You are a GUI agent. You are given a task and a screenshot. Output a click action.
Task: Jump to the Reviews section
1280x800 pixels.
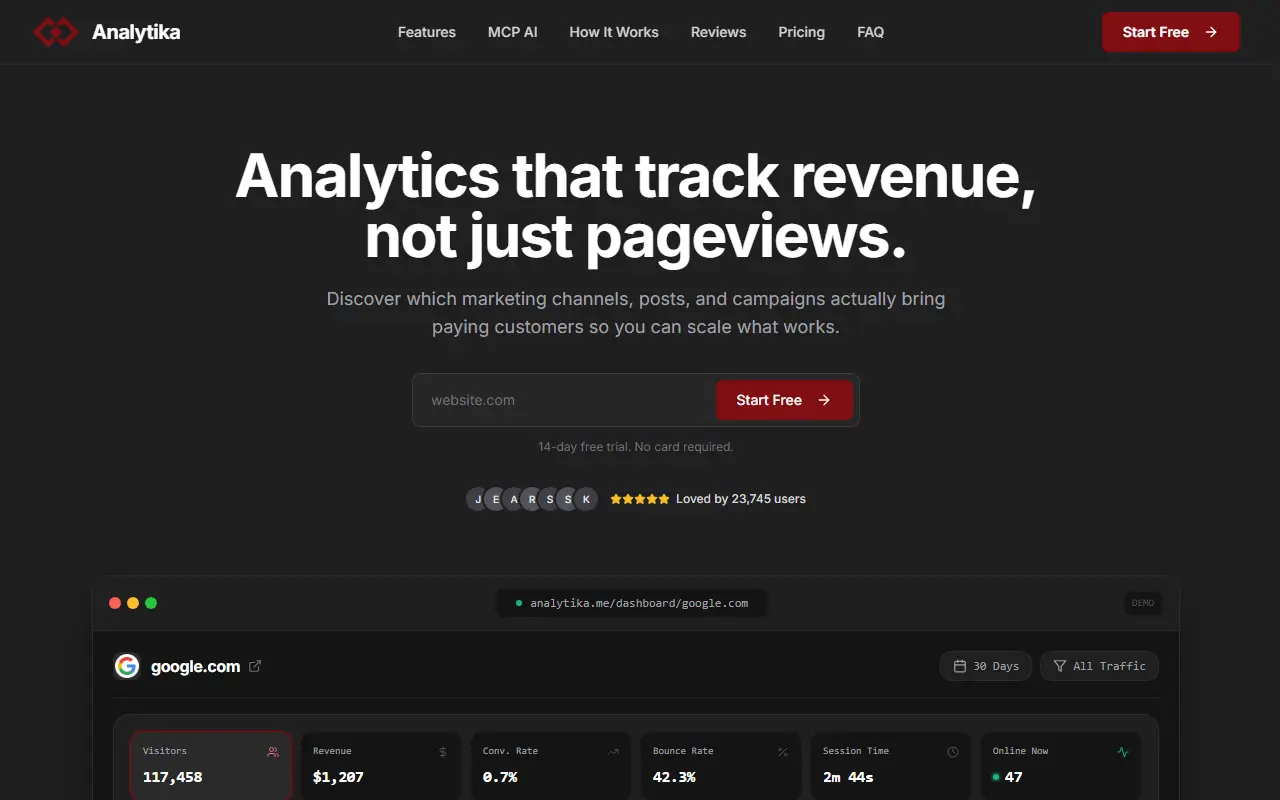coord(719,32)
